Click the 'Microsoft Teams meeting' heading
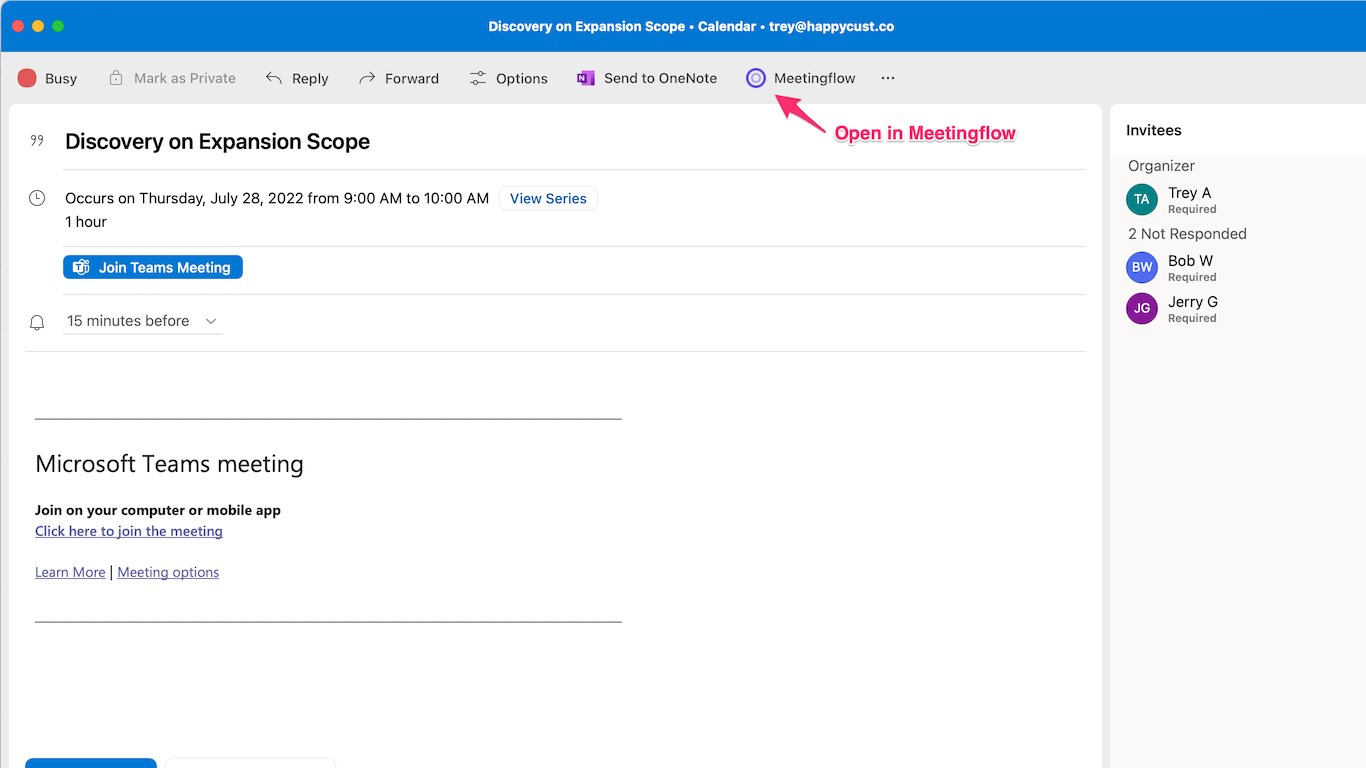Screen dimensions: 1366x768 [x=169, y=464]
